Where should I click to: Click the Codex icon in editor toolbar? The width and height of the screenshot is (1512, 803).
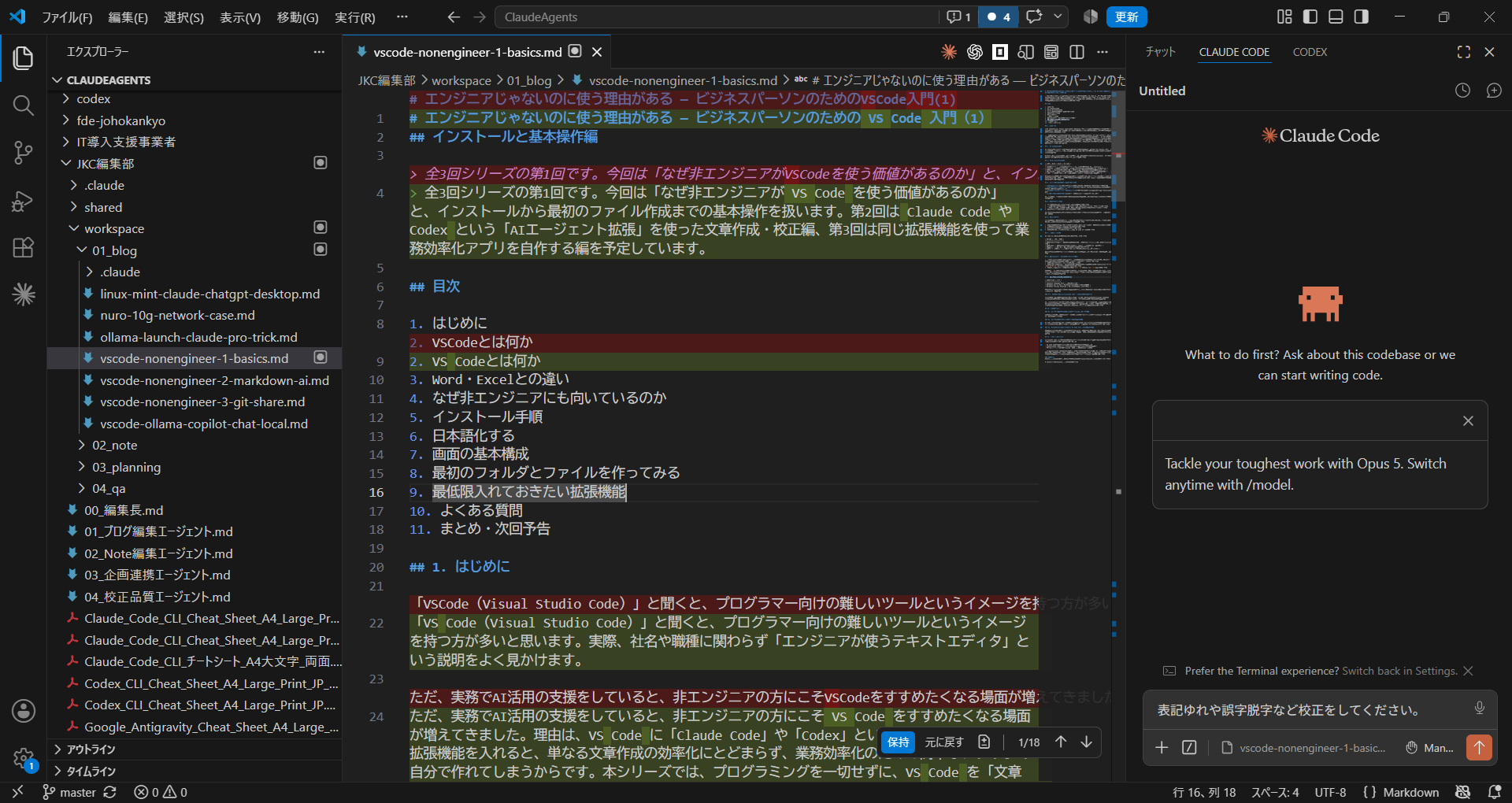tap(975, 52)
